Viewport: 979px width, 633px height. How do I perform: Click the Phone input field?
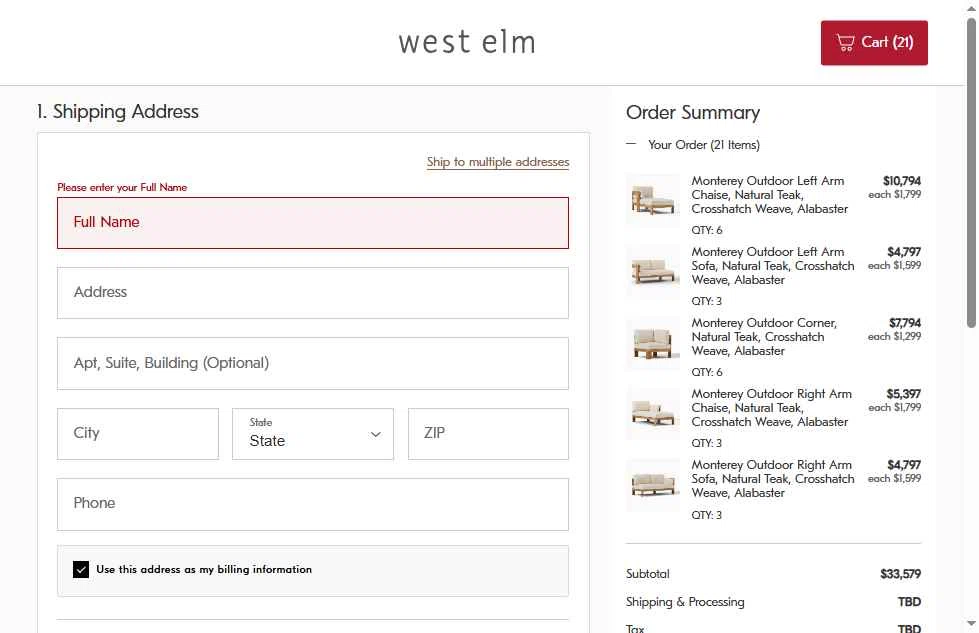[313, 504]
